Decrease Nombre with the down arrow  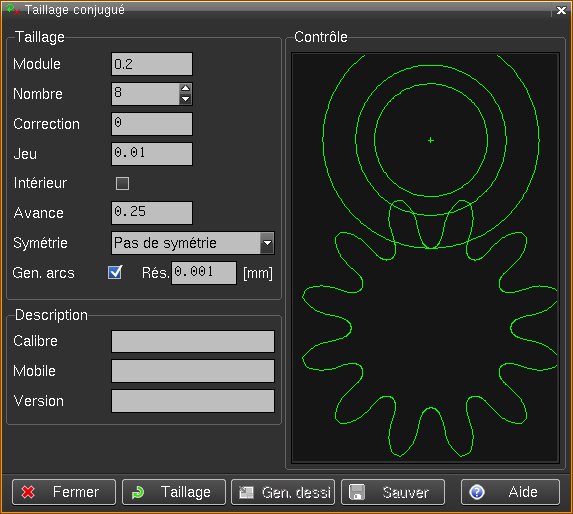click(x=186, y=99)
